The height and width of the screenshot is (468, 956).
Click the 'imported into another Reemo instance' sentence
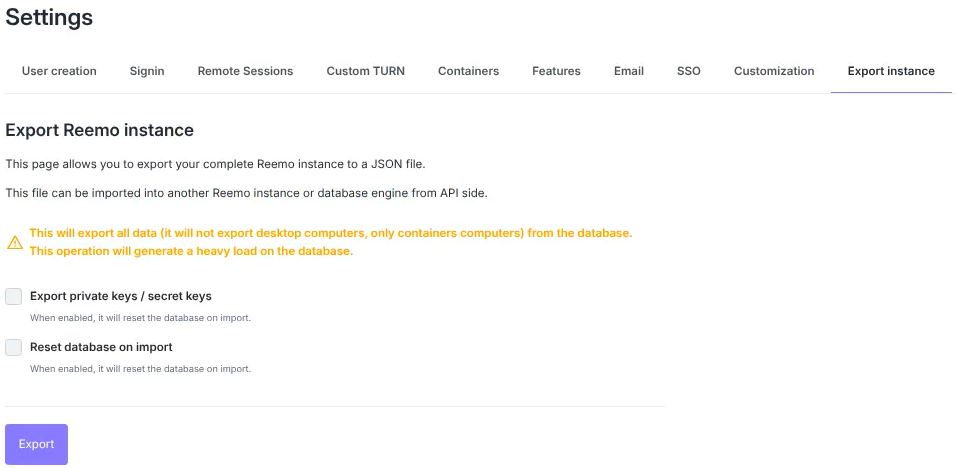click(x=246, y=193)
